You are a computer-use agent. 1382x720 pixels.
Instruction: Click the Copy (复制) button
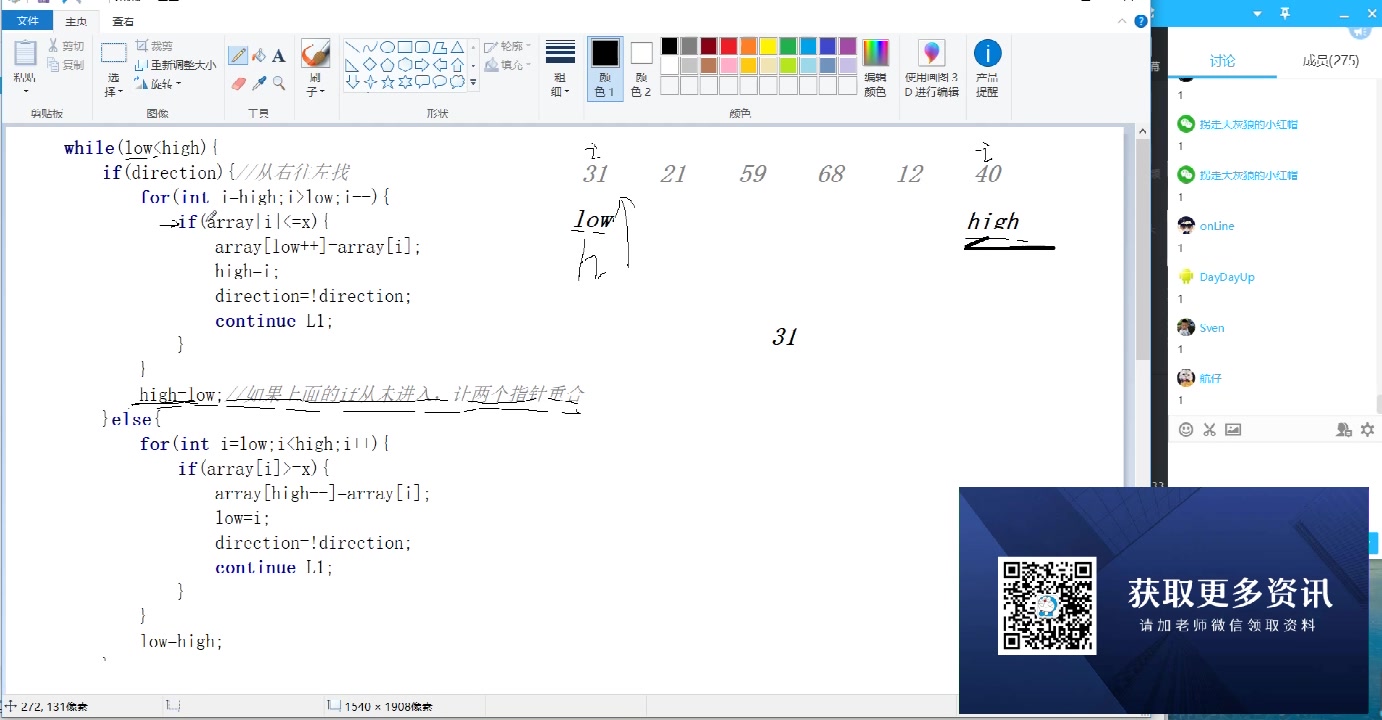[67, 65]
